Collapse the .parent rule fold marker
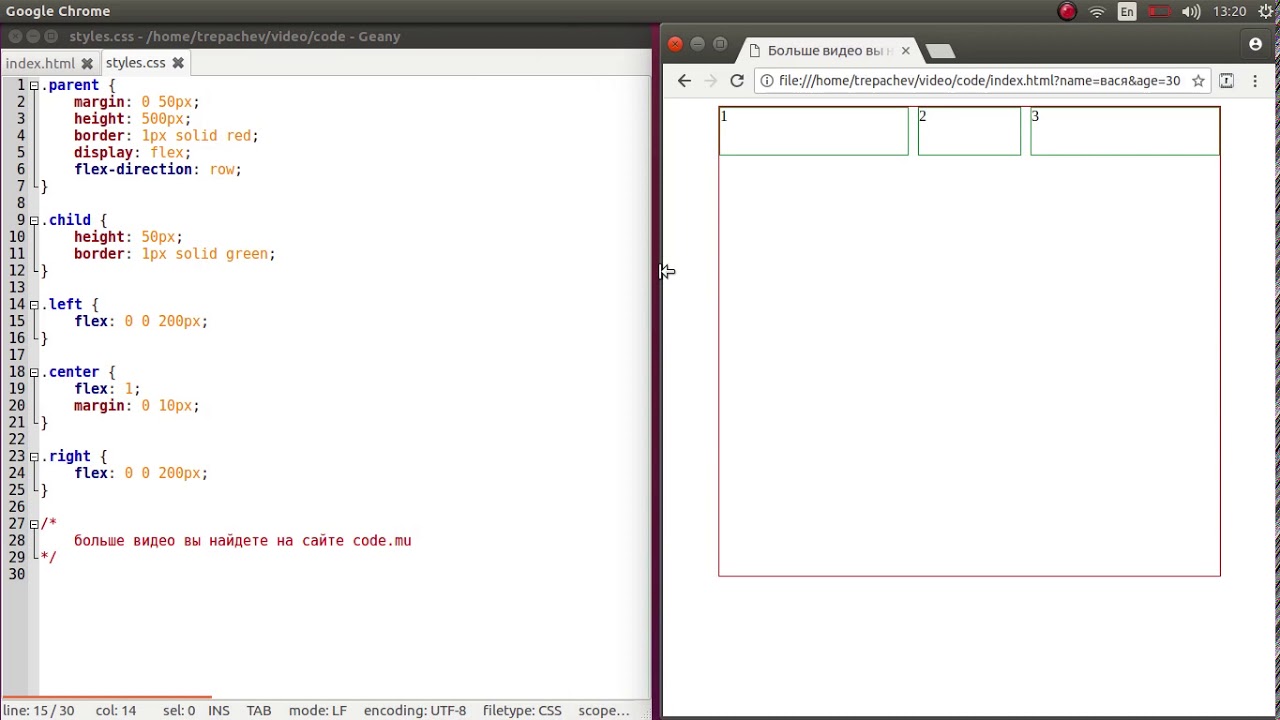The width and height of the screenshot is (1280, 720). (x=34, y=86)
